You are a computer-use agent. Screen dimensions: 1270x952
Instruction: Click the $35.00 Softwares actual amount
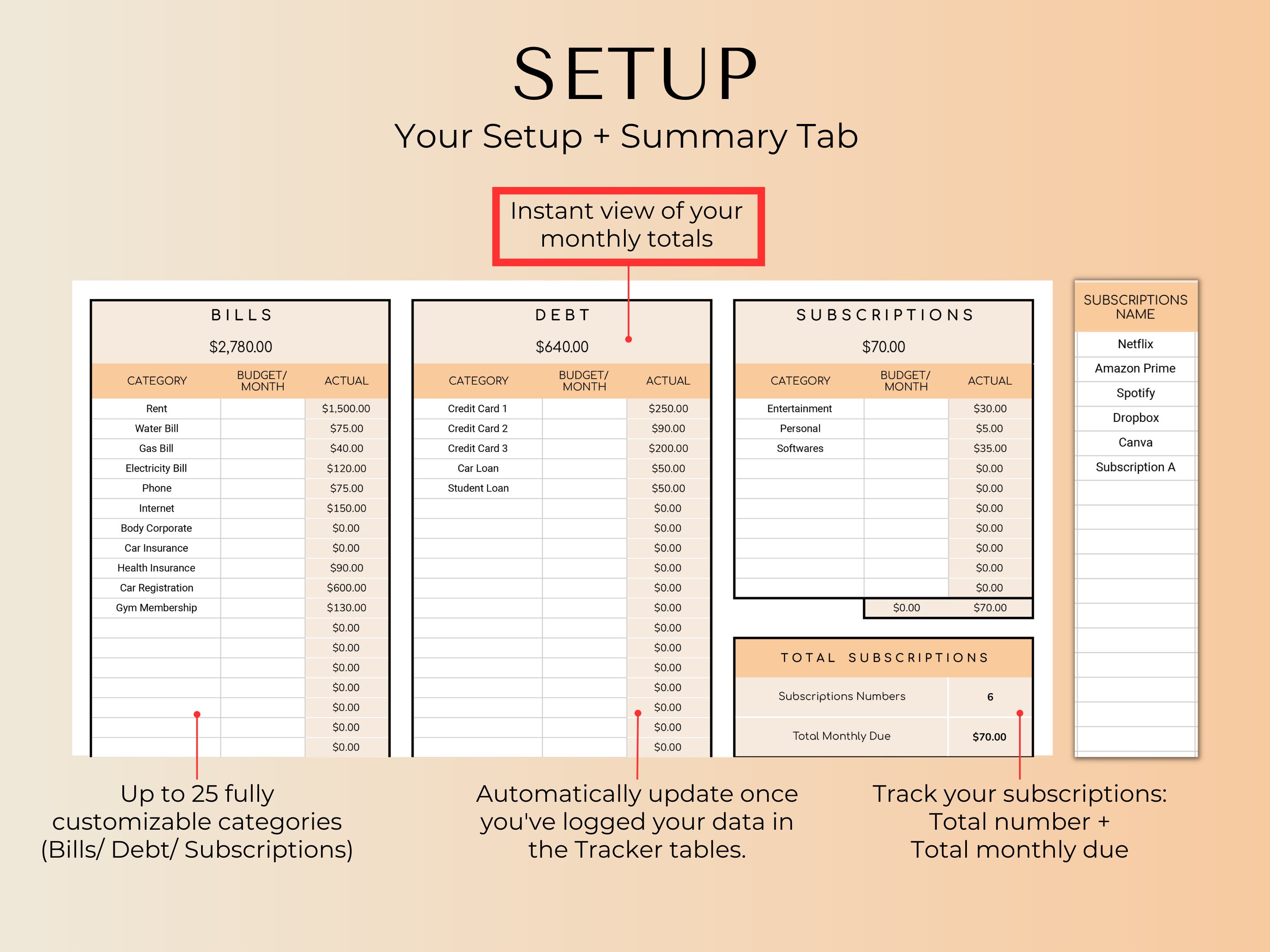point(990,448)
